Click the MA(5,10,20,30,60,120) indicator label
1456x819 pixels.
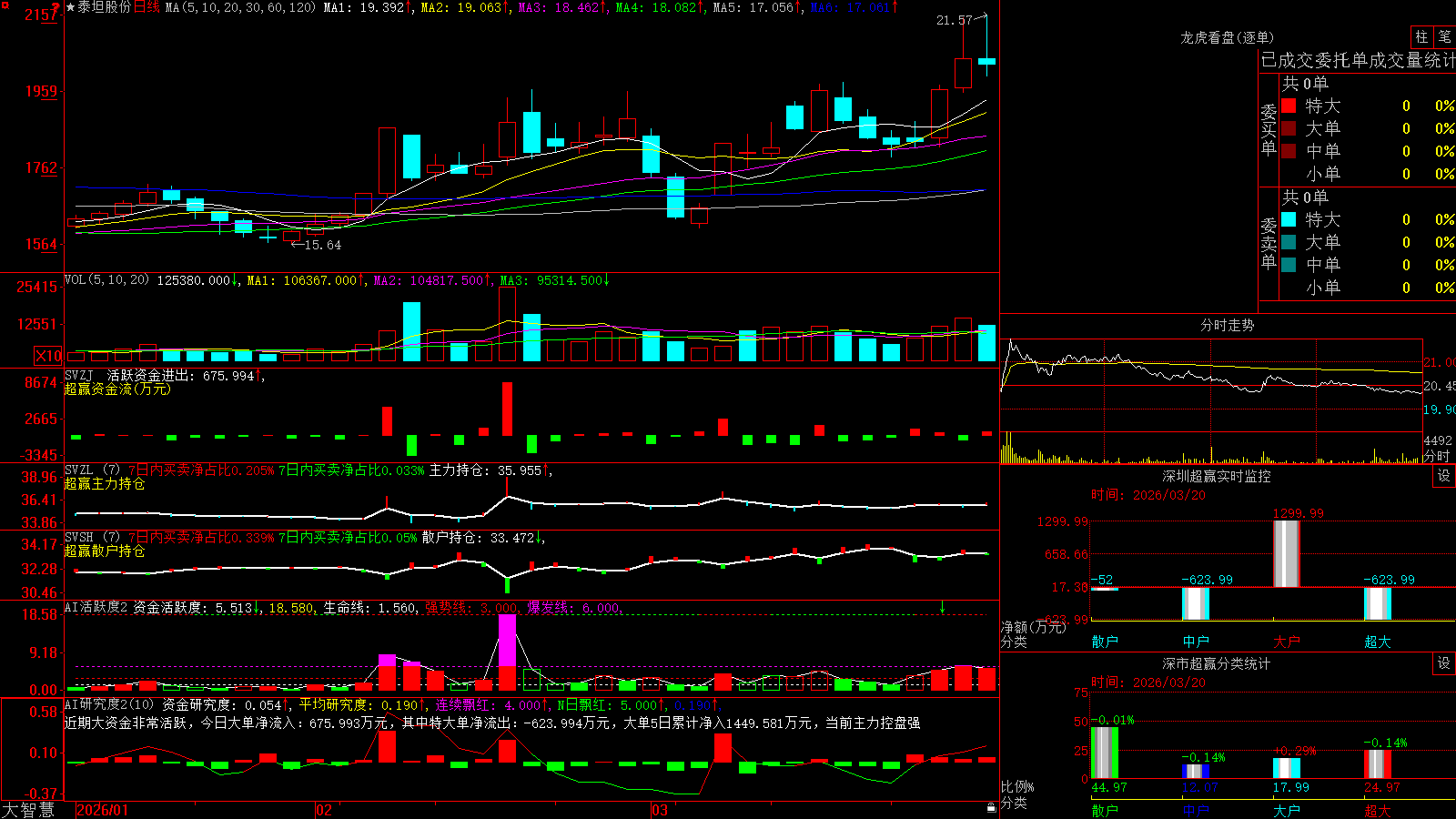[x=240, y=7]
